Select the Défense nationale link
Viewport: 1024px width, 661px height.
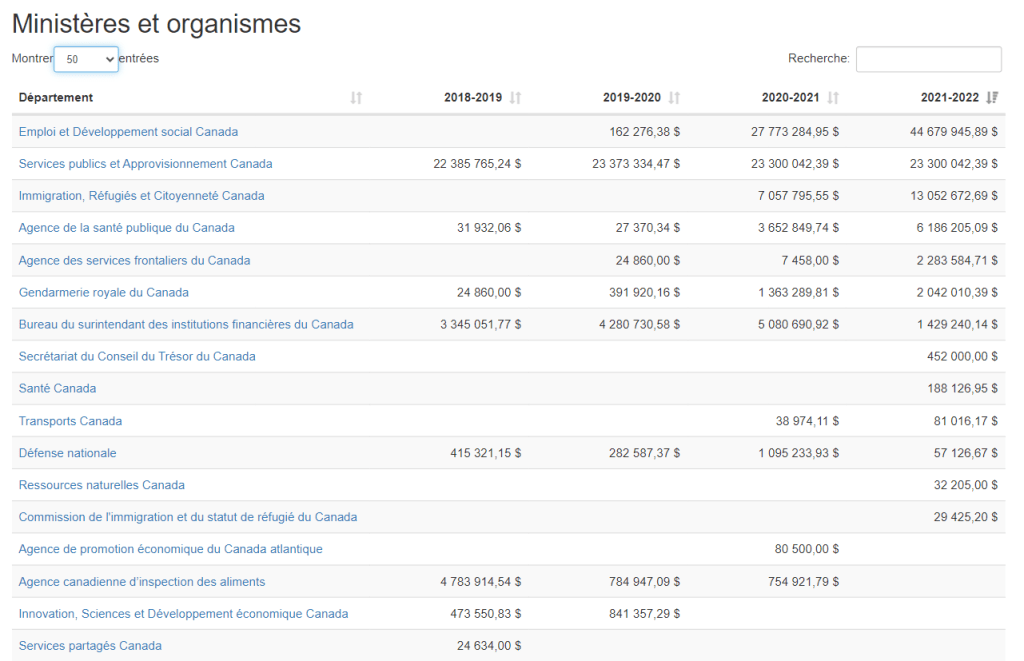click(67, 453)
